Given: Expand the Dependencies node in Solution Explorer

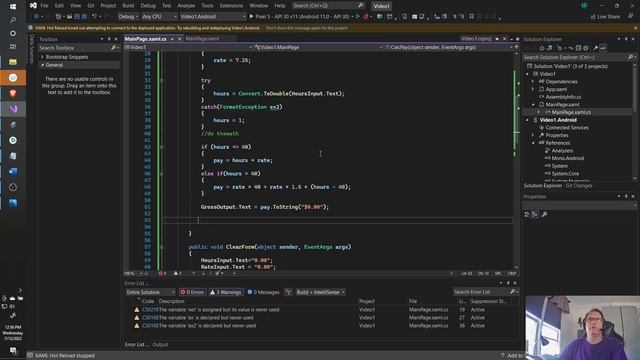Looking at the screenshot, I should coord(533,82).
